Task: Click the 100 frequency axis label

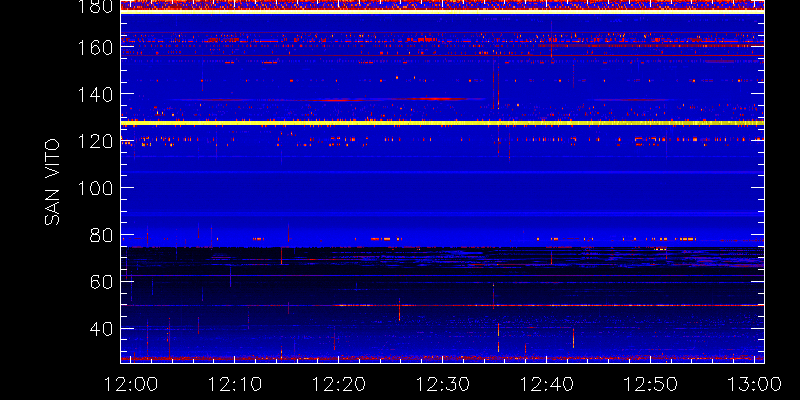Action: 94,188
